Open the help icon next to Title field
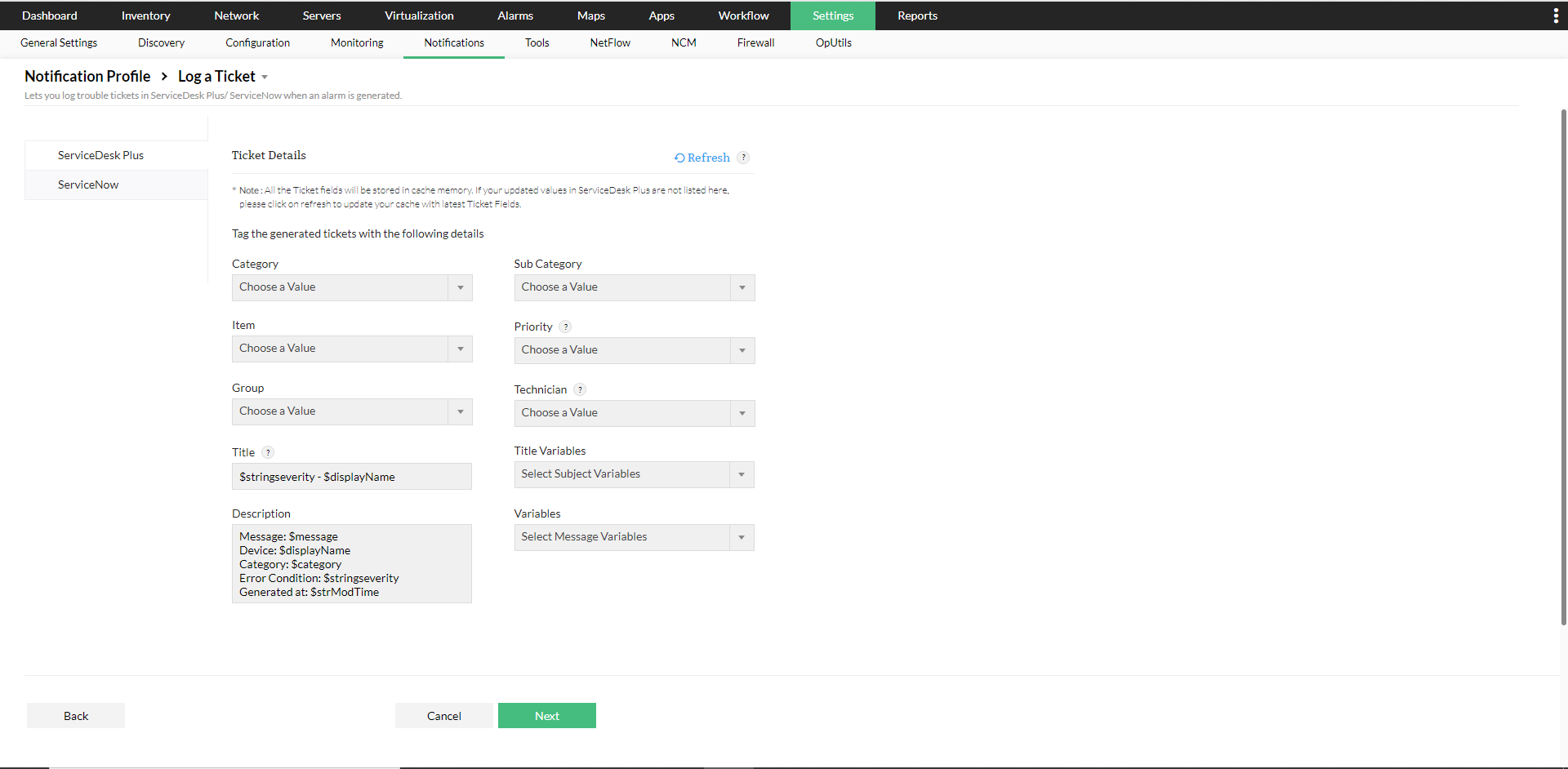 [x=267, y=452]
